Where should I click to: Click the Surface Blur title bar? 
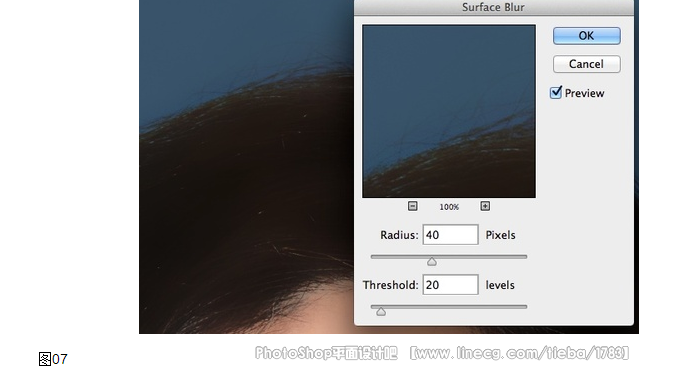click(494, 7)
